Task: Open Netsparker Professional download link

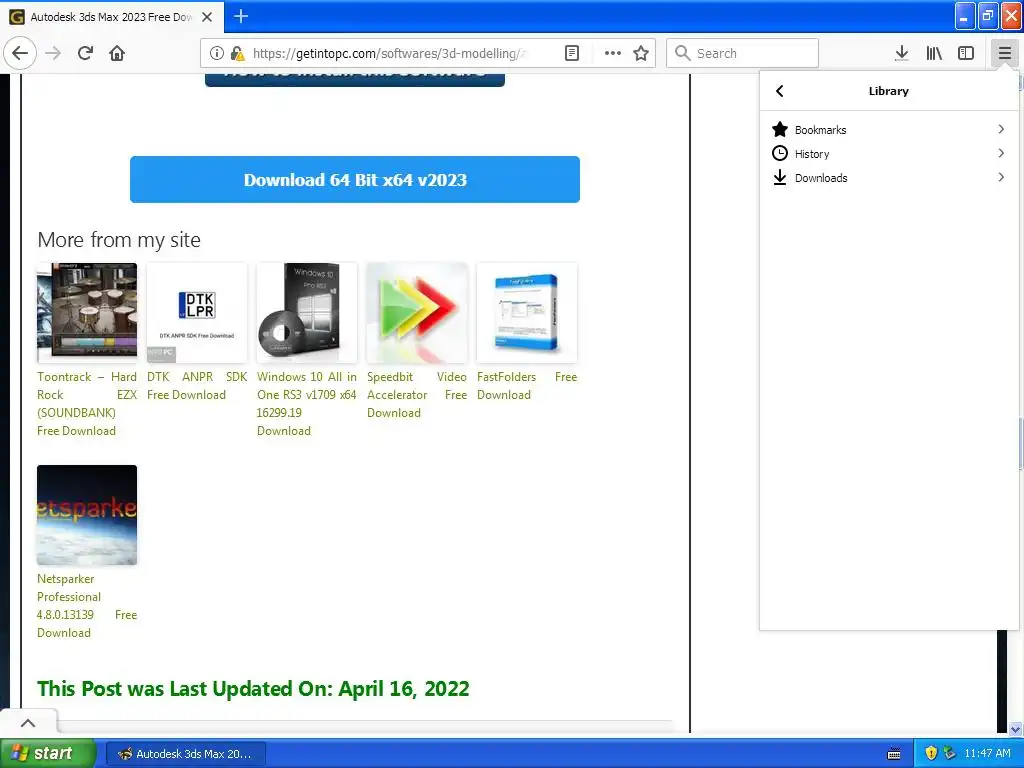Action: click(x=87, y=605)
